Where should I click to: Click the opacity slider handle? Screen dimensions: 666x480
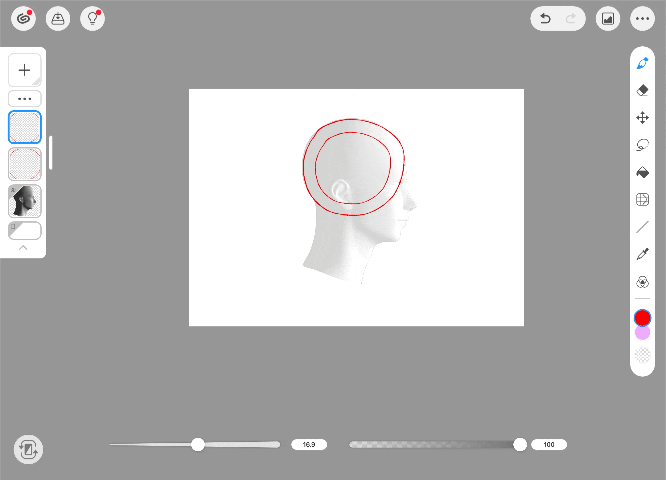(x=520, y=445)
